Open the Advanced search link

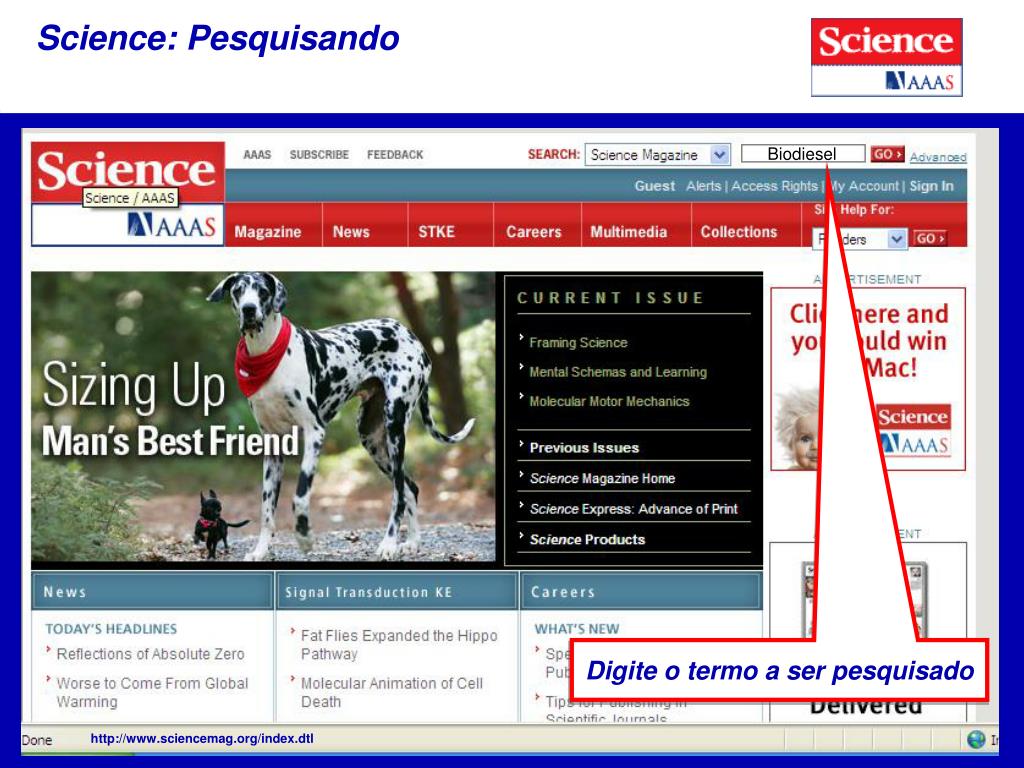(938, 157)
